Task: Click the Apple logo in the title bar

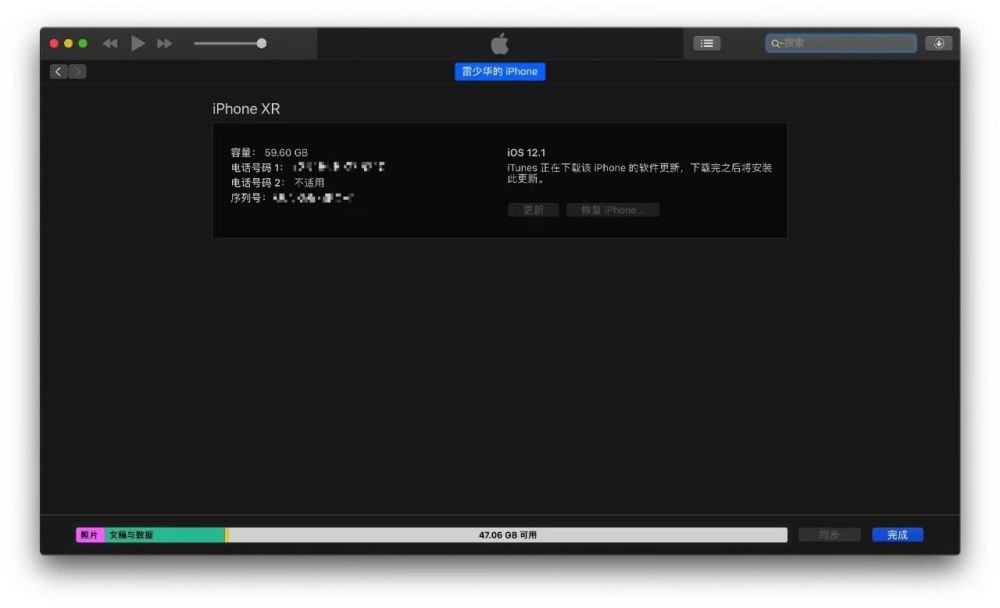Action: (500, 42)
